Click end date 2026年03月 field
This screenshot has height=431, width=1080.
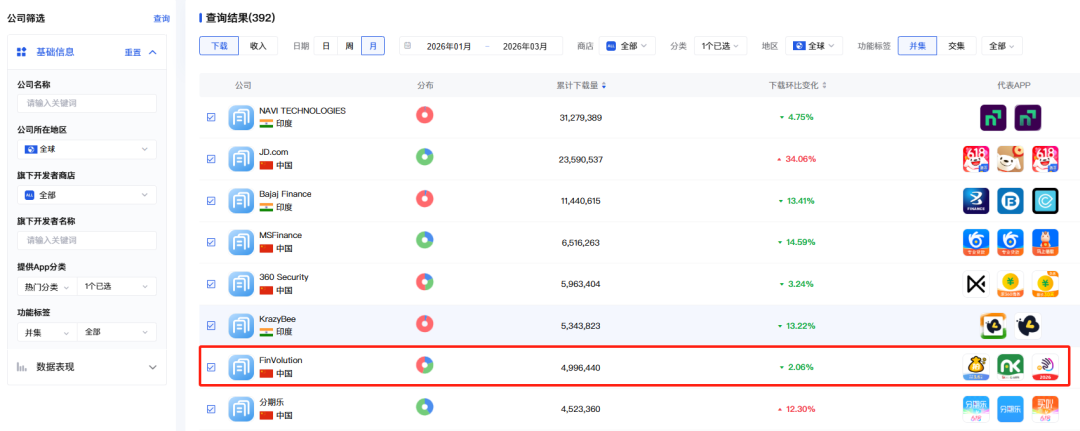(x=526, y=46)
